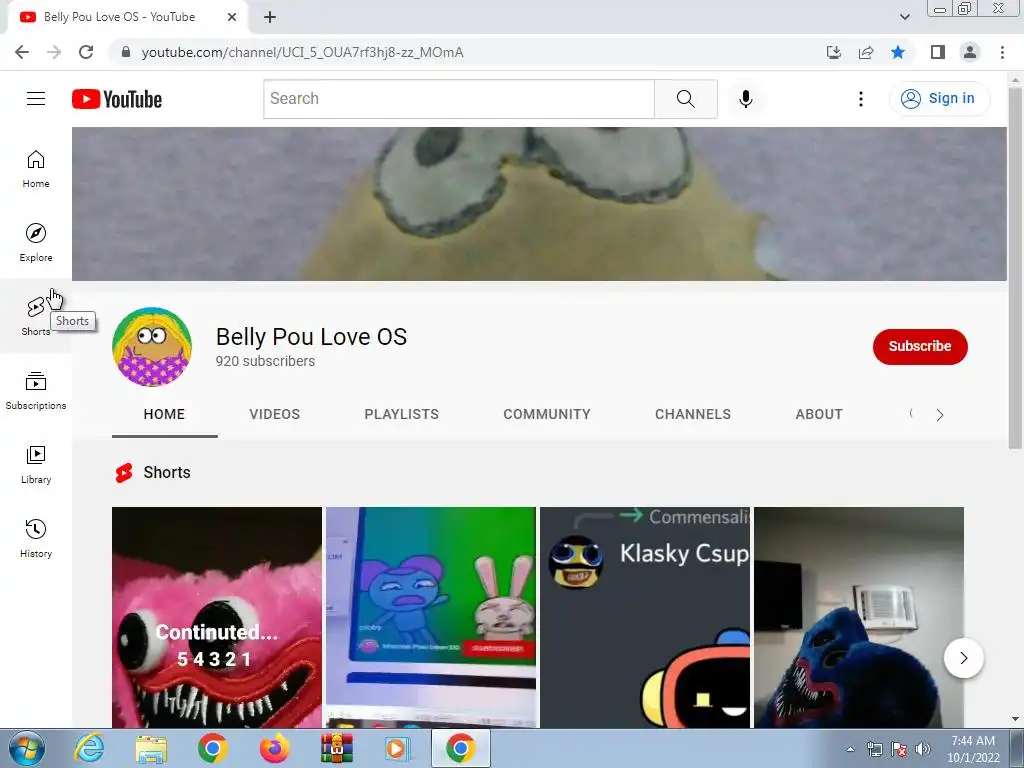The width and height of the screenshot is (1024, 768).
Task: Switch to the VIDEOS tab
Action: [274, 414]
